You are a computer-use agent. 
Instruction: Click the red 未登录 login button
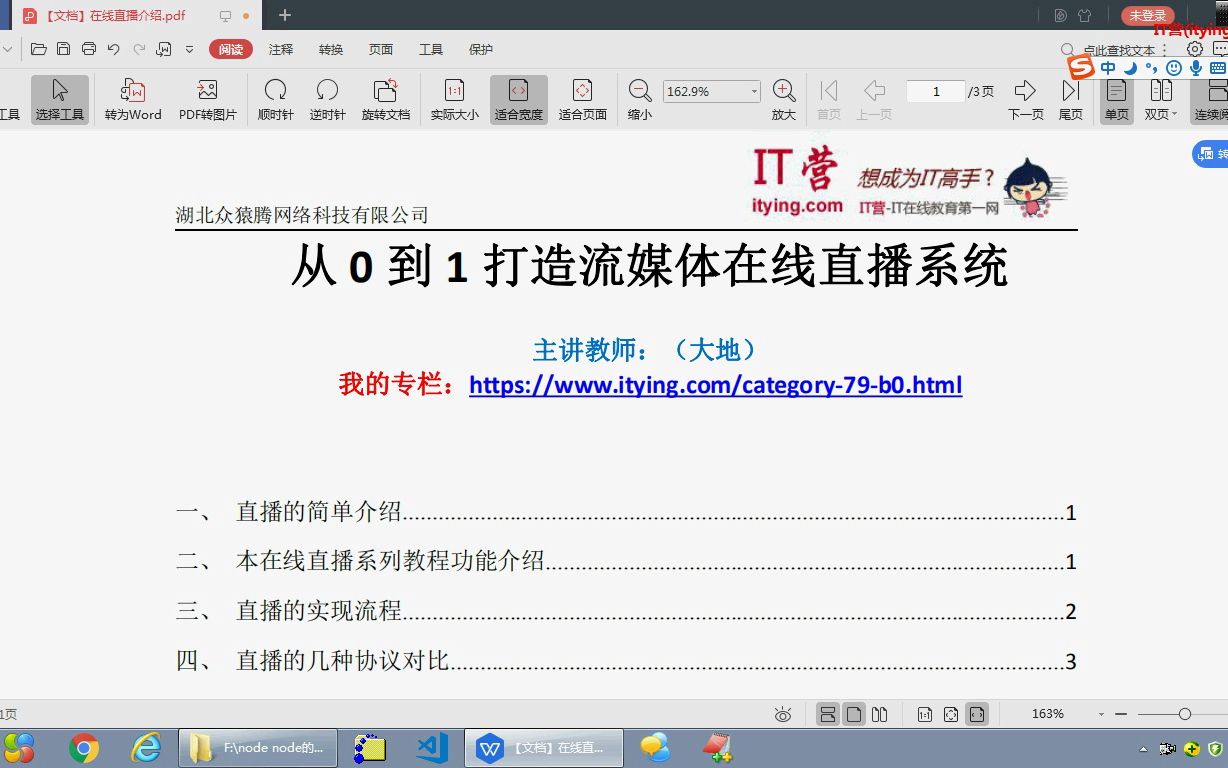coord(1146,15)
